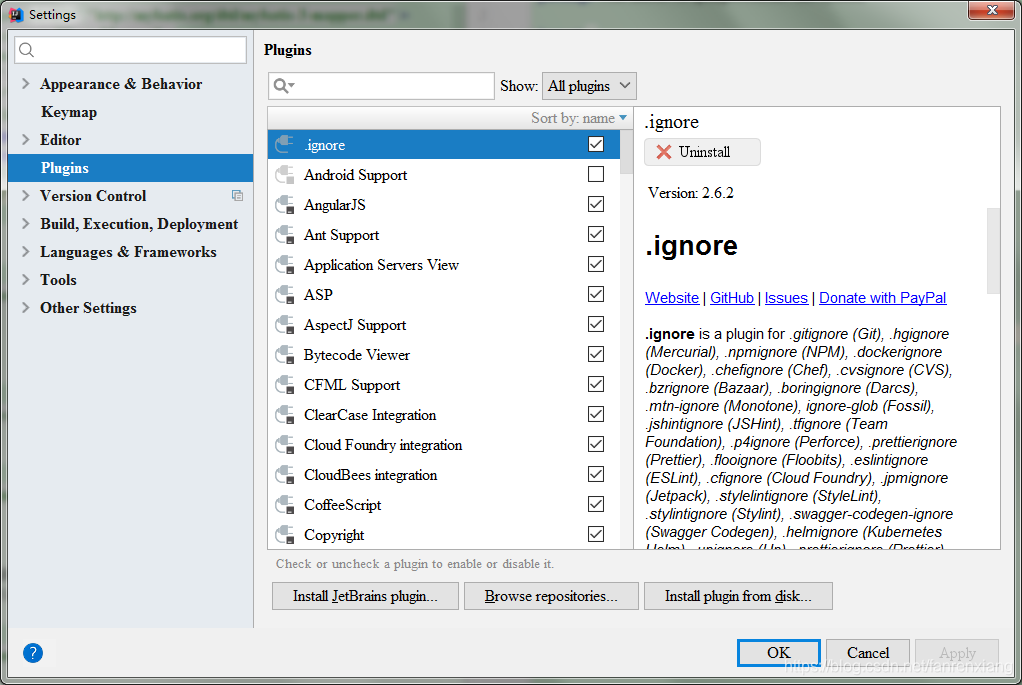Click the help question mark icon

pyautogui.click(x=32, y=653)
